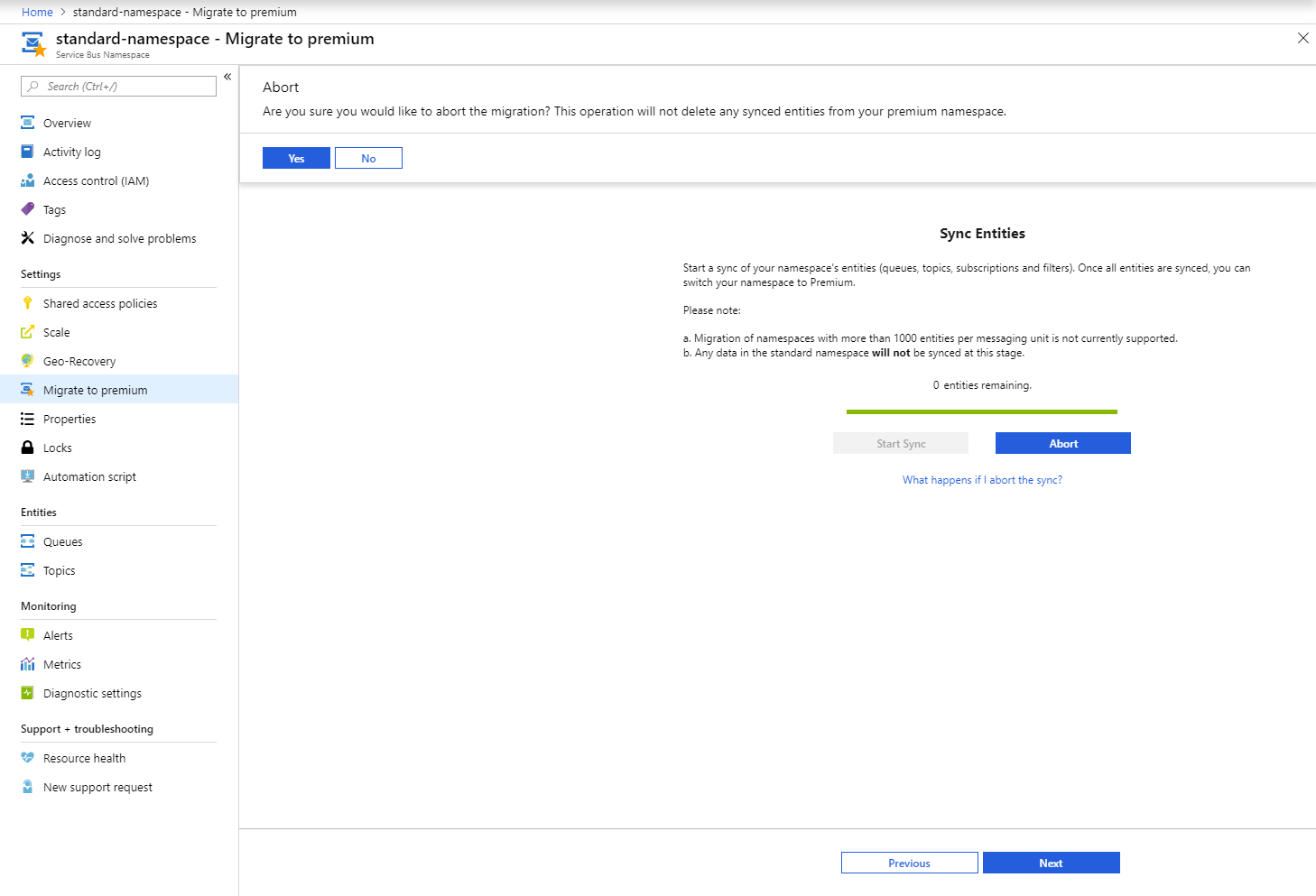Open Geo-Recovery configuration
Image resolution: width=1316 pixels, height=896 pixels.
pos(79,361)
